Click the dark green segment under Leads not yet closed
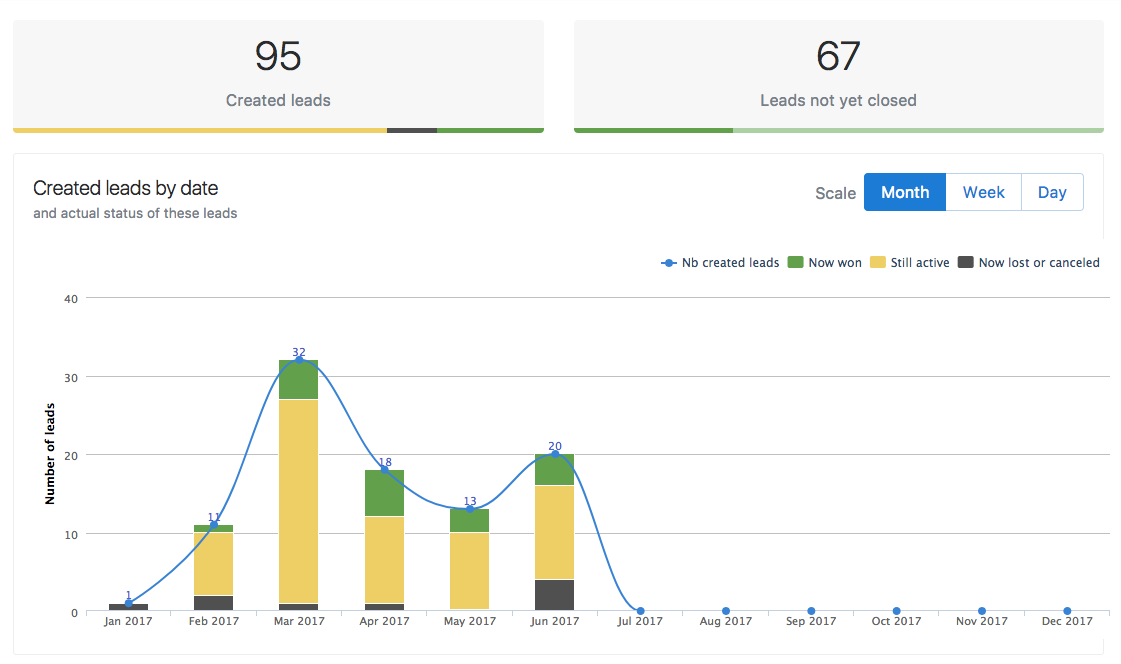The image size is (1121, 664). click(x=653, y=130)
